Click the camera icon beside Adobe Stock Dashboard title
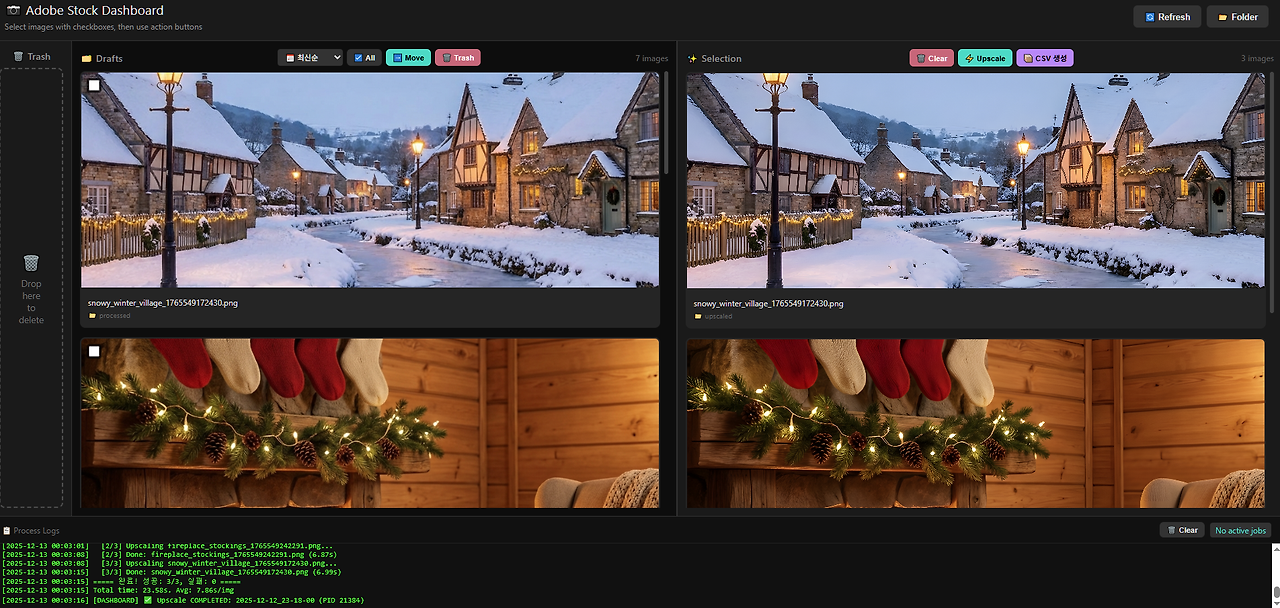Screen dimensions: 1280x608 click(12, 10)
